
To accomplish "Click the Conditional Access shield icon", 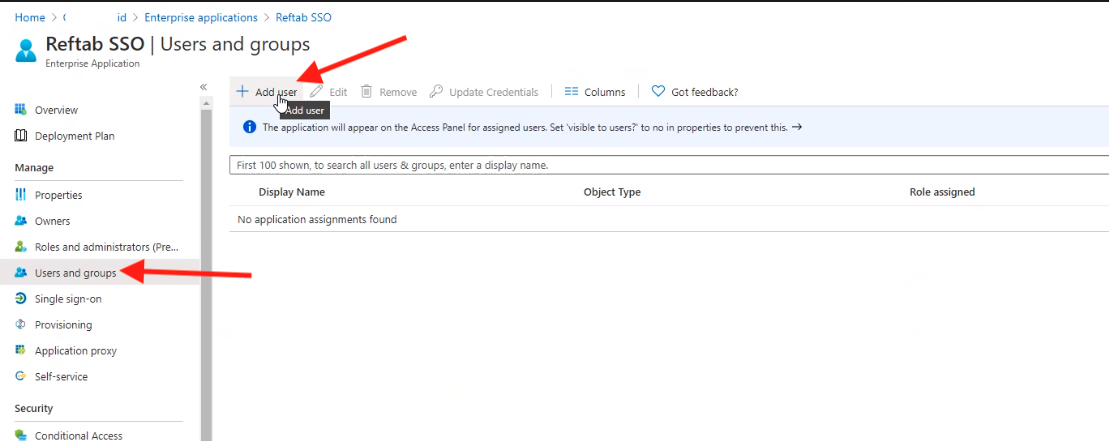I will (21, 435).
